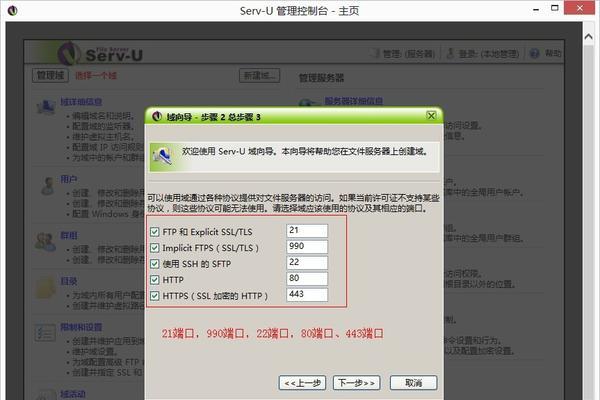Click the blue help question mark icon
This screenshot has height=400, width=600.
point(534,54)
